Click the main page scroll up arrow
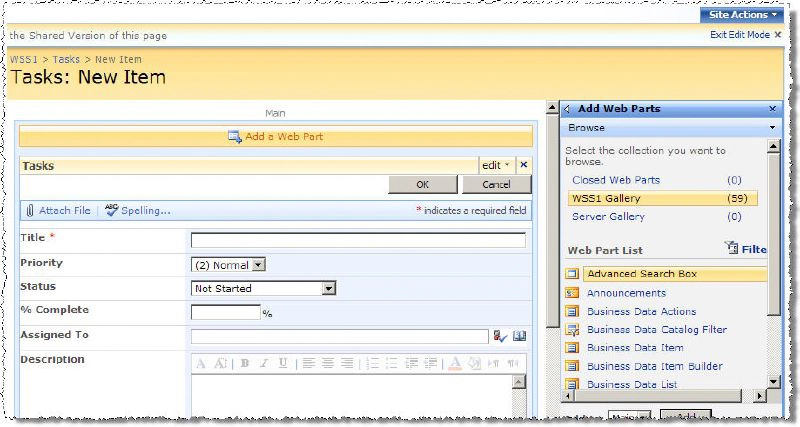This screenshot has width=800, height=427. point(552,108)
